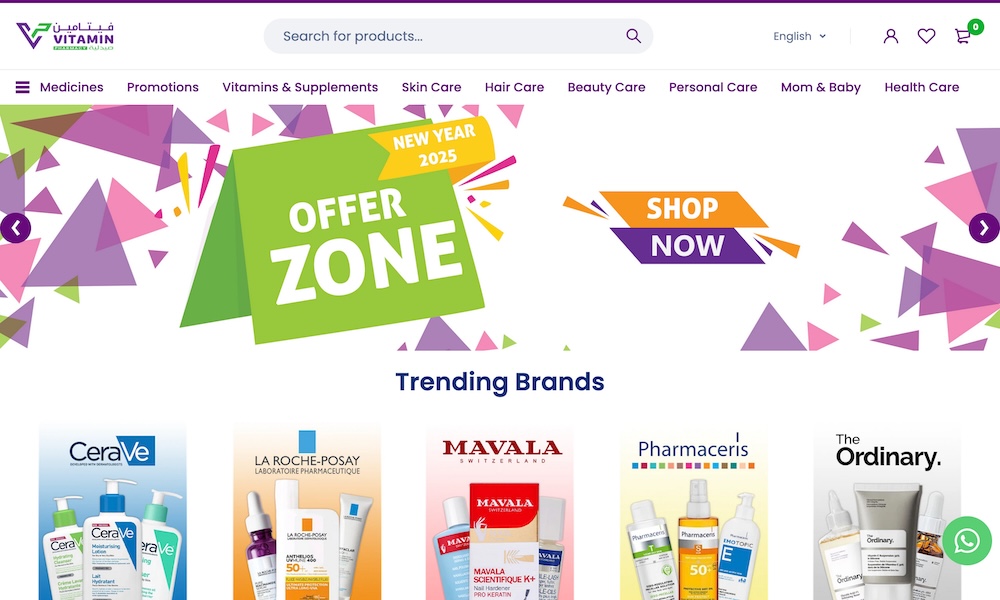1000x600 pixels.
Task: Advance to next banner slide
Action: click(984, 228)
